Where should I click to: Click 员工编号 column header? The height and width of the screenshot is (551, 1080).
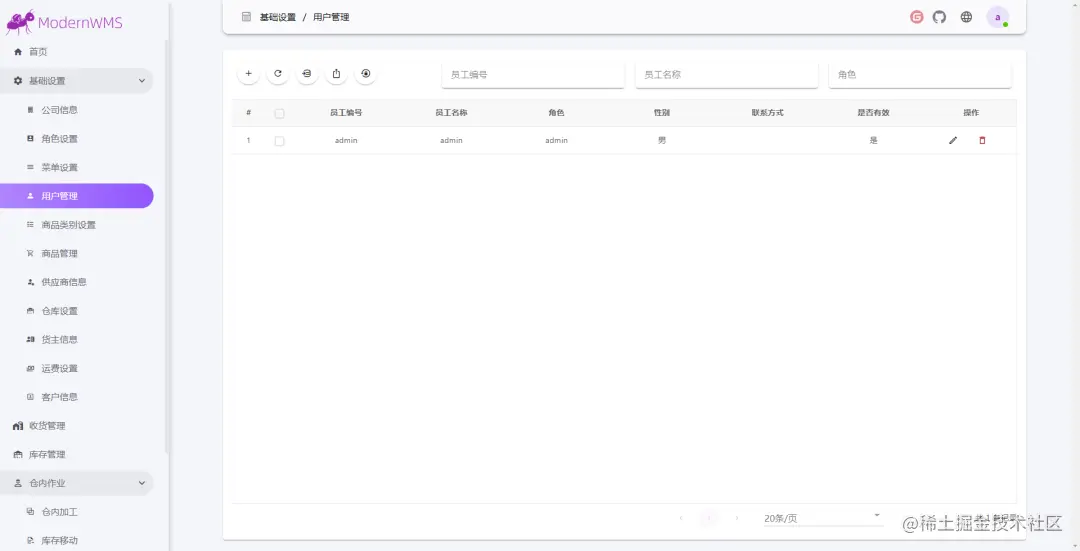pyautogui.click(x=346, y=112)
